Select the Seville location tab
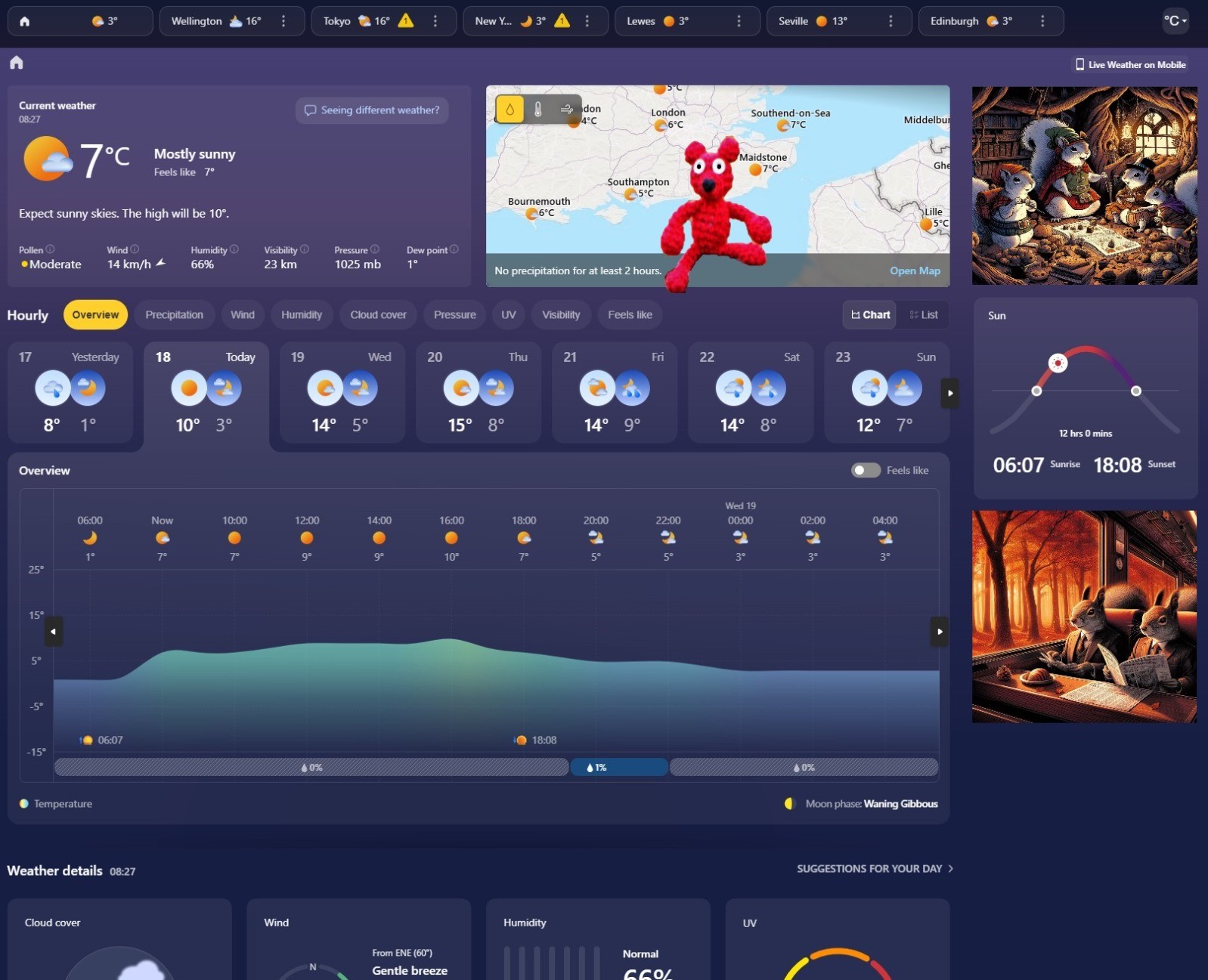 [839, 21]
